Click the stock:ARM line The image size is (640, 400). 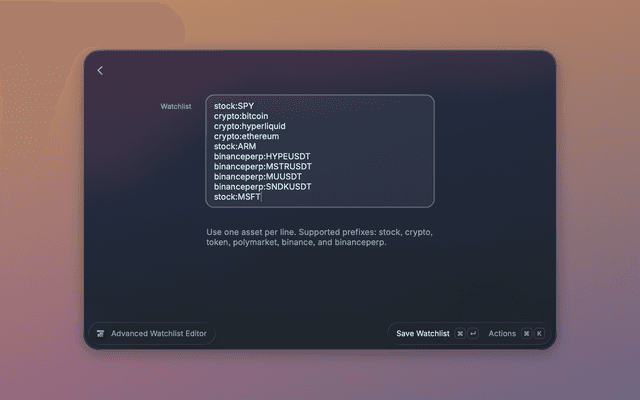(235, 146)
